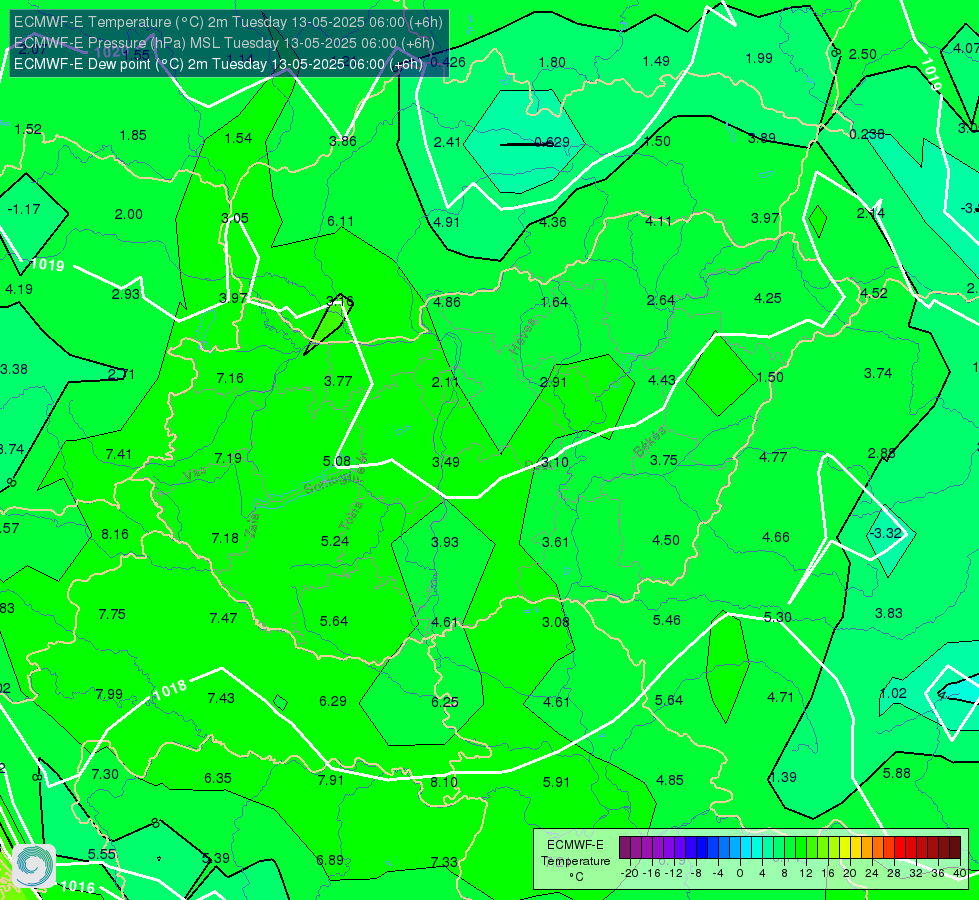Screen dimensions: 979x900
Task: Click the dew point value 7.91
Action: [330, 780]
